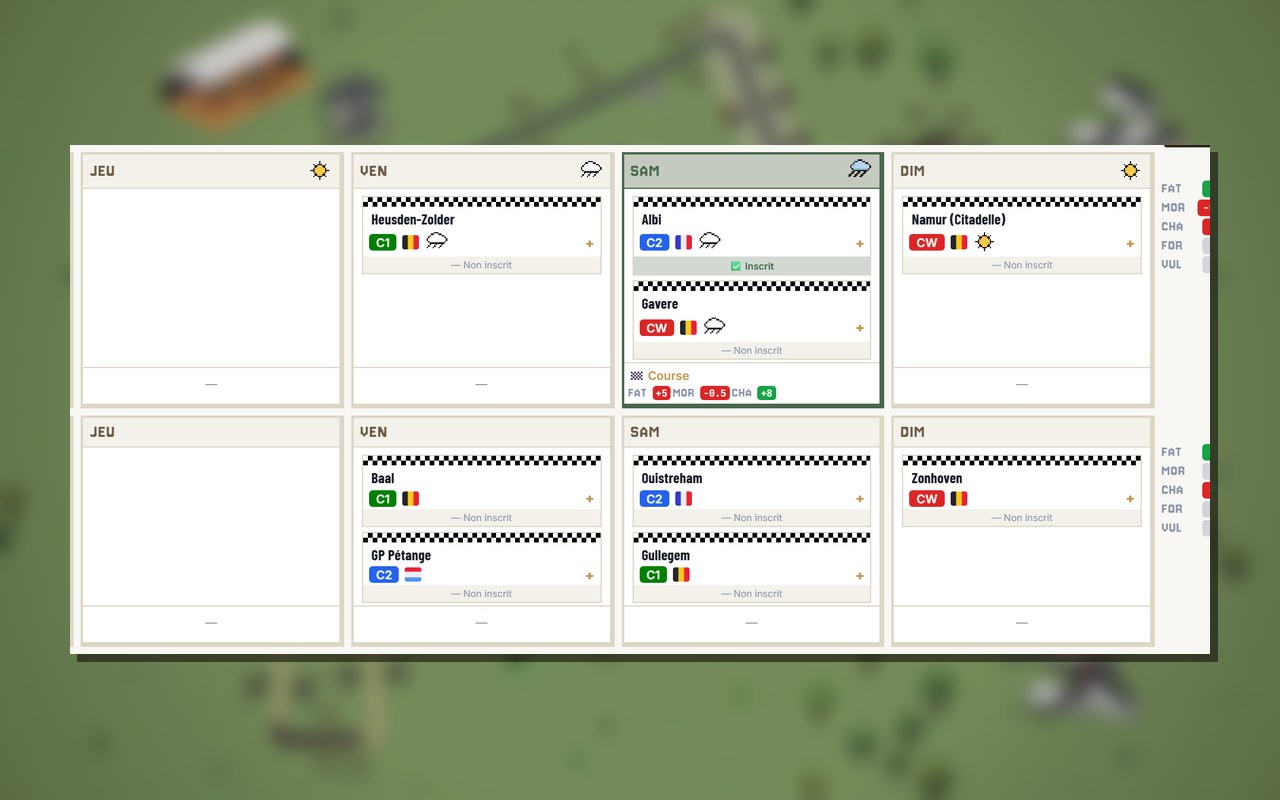The height and width of the screenshot is (800, 1280).
Task: Click the cloud weather icon on the Gavere card
Action: click(715, 326)
